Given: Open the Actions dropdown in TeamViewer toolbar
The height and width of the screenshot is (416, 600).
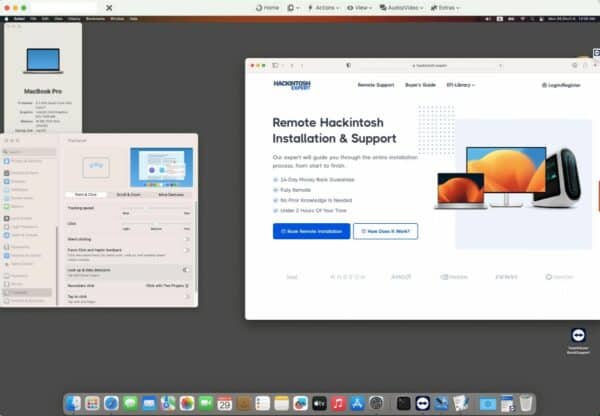Looking at the screenshot, I should (324, 8).
